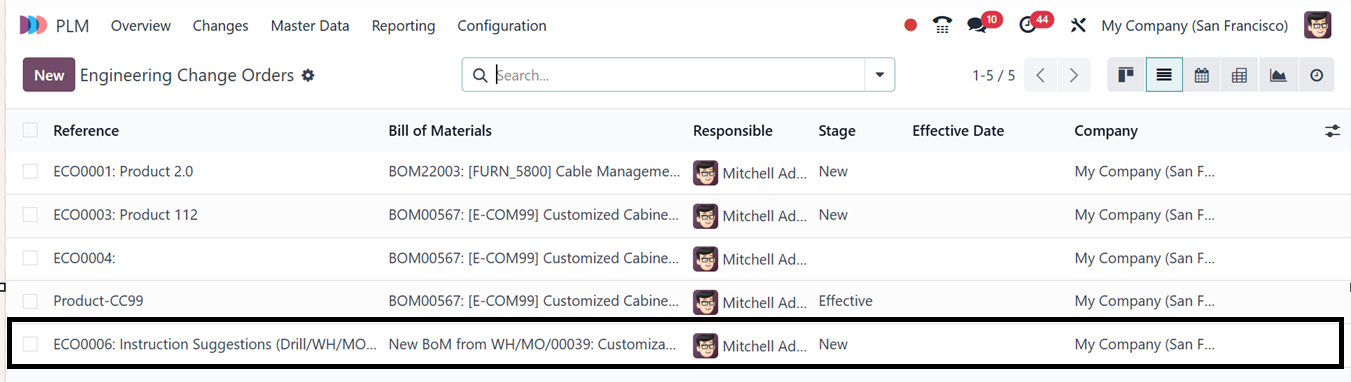The image size is (1351, 382).
Task: Click Mitchell avatar in ECO0001 row
Action: (706, 173)
